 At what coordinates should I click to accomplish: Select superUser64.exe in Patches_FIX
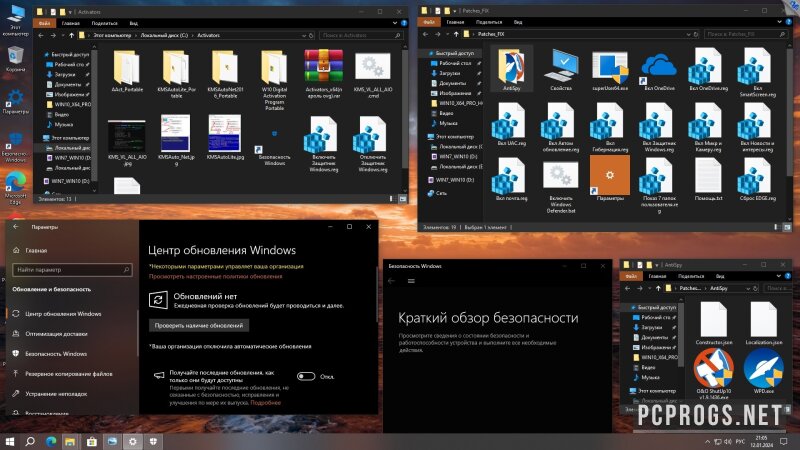pos(610,69)
